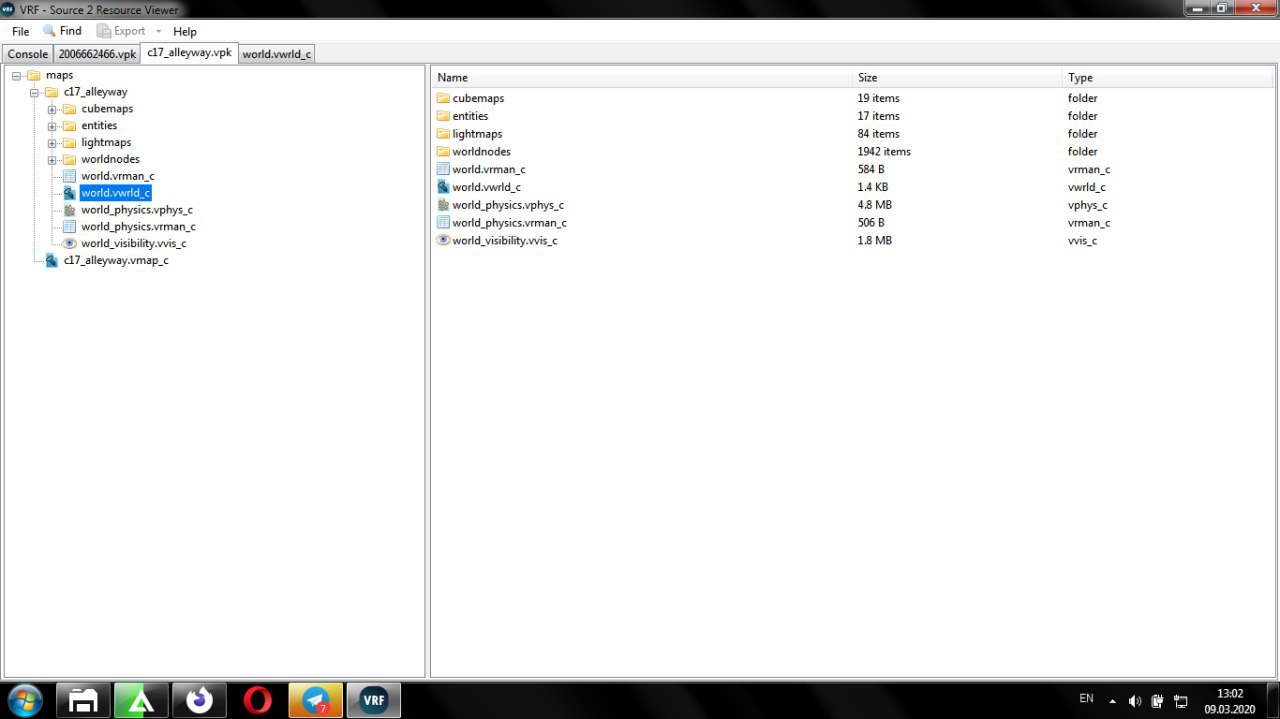
Task: Show hidden system tray icons arrow
Action: point(1112,701)
